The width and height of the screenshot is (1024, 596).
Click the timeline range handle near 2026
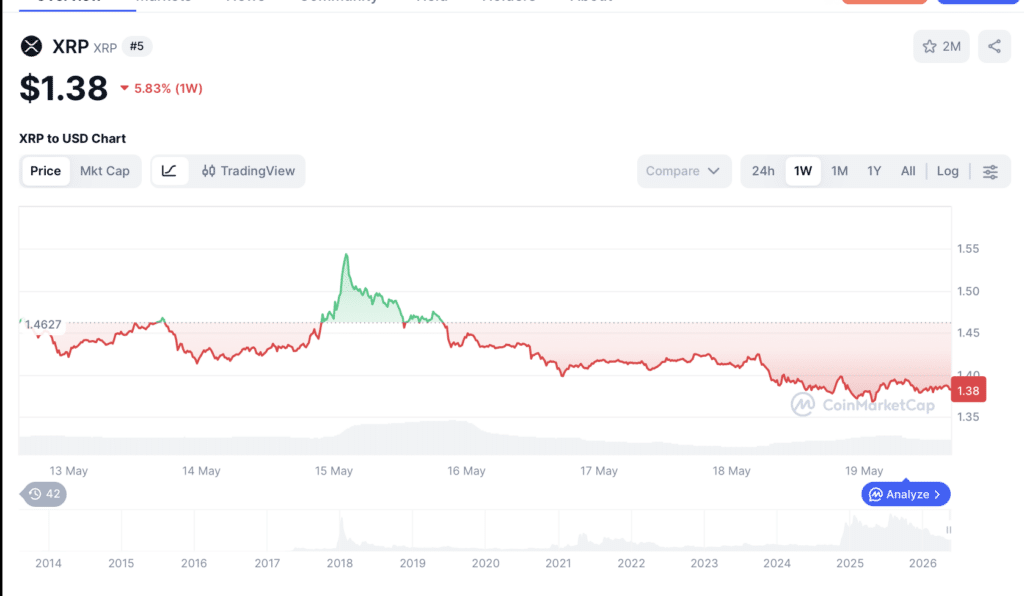pyautogui.click(x=948, y=530)
